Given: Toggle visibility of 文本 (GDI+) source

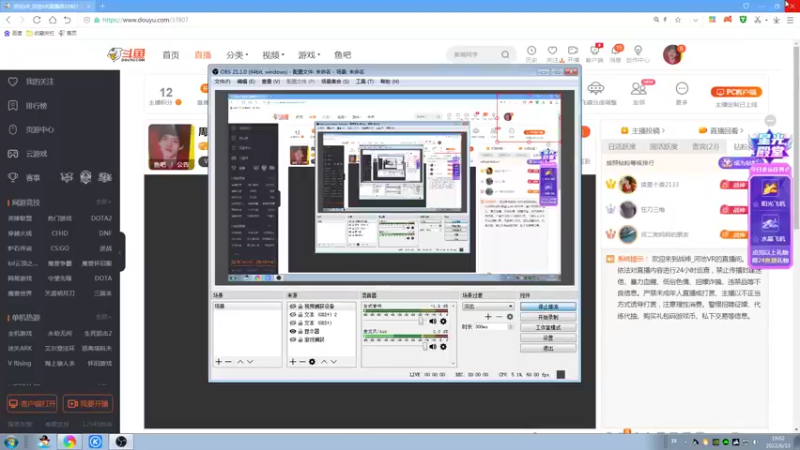Looking at the screenshot, I should (293, 323).
